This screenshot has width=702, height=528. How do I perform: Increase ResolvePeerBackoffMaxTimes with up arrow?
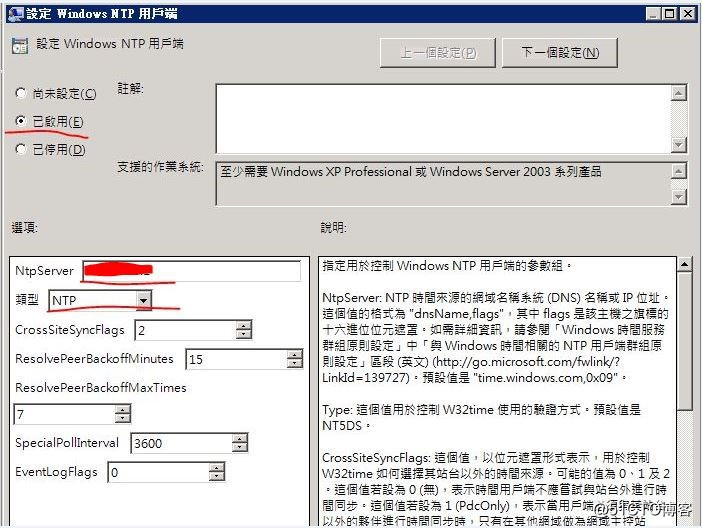coord(122,409)
